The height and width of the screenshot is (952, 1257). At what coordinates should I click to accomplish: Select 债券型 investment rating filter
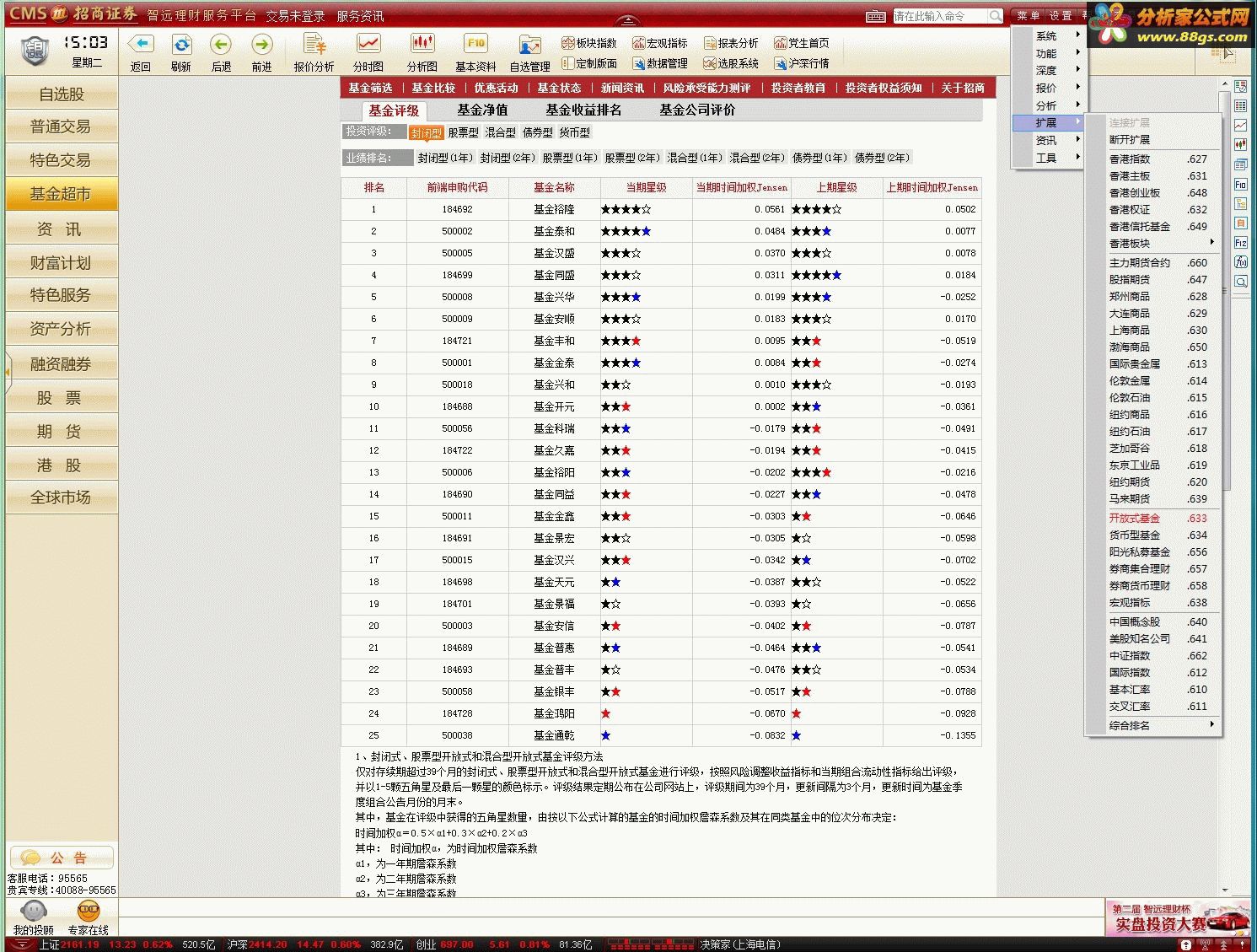tap(537, 132)
